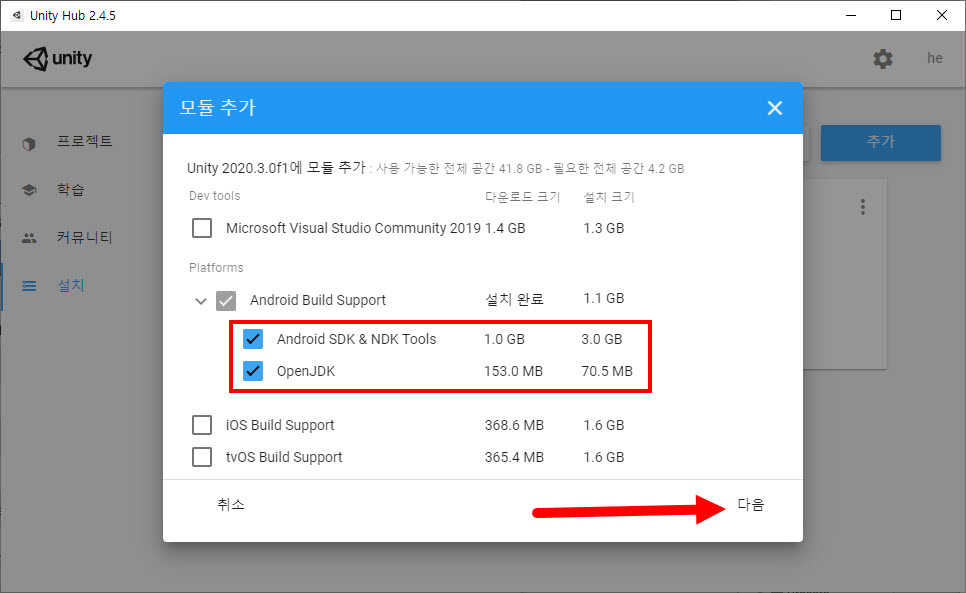Click the '368.6 MB' iOS download size
Viewport: 966px width, 593px height.
pyautogui.click(x=514, y=426)
